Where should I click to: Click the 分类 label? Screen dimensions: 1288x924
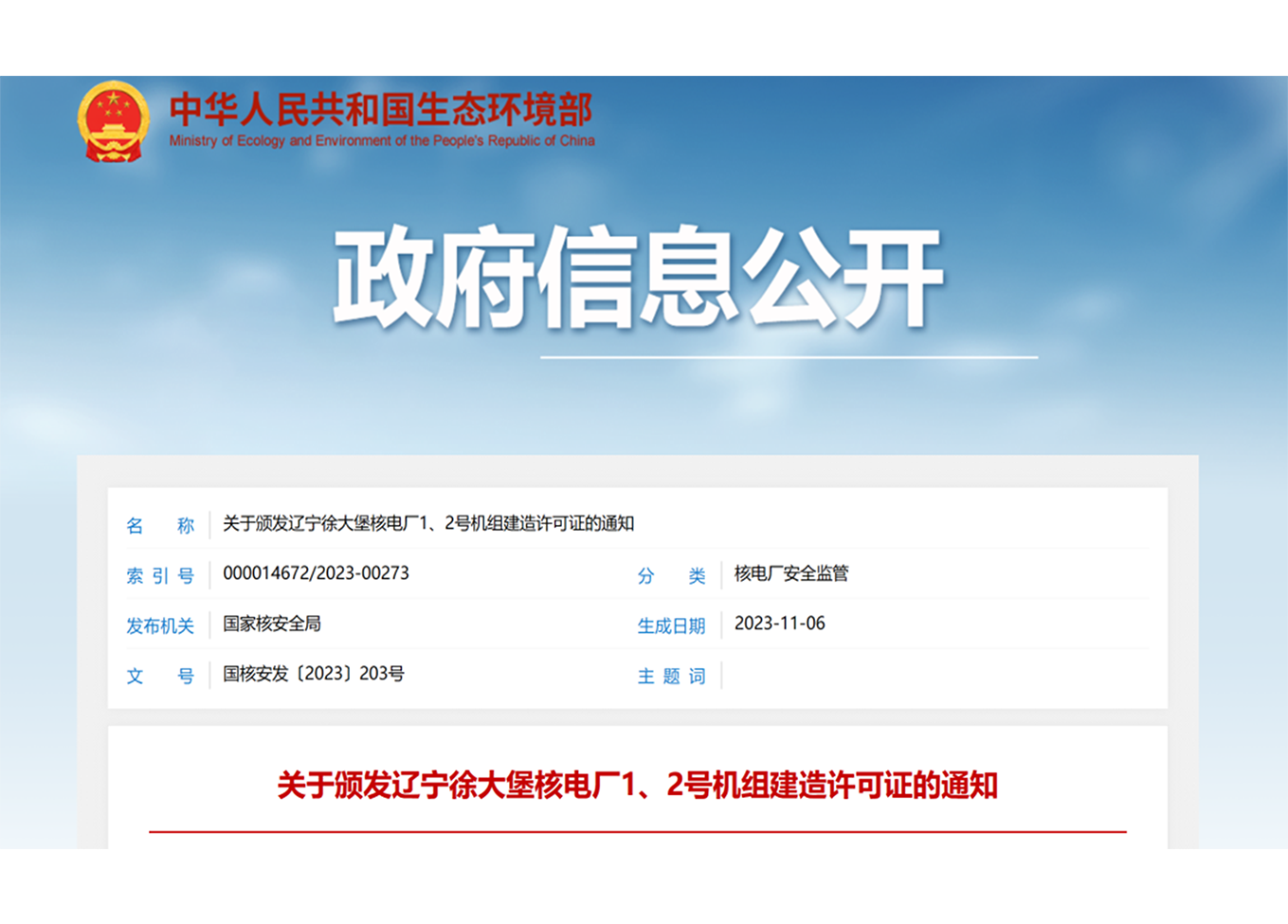pyautogui.click(x=671, y=575)
